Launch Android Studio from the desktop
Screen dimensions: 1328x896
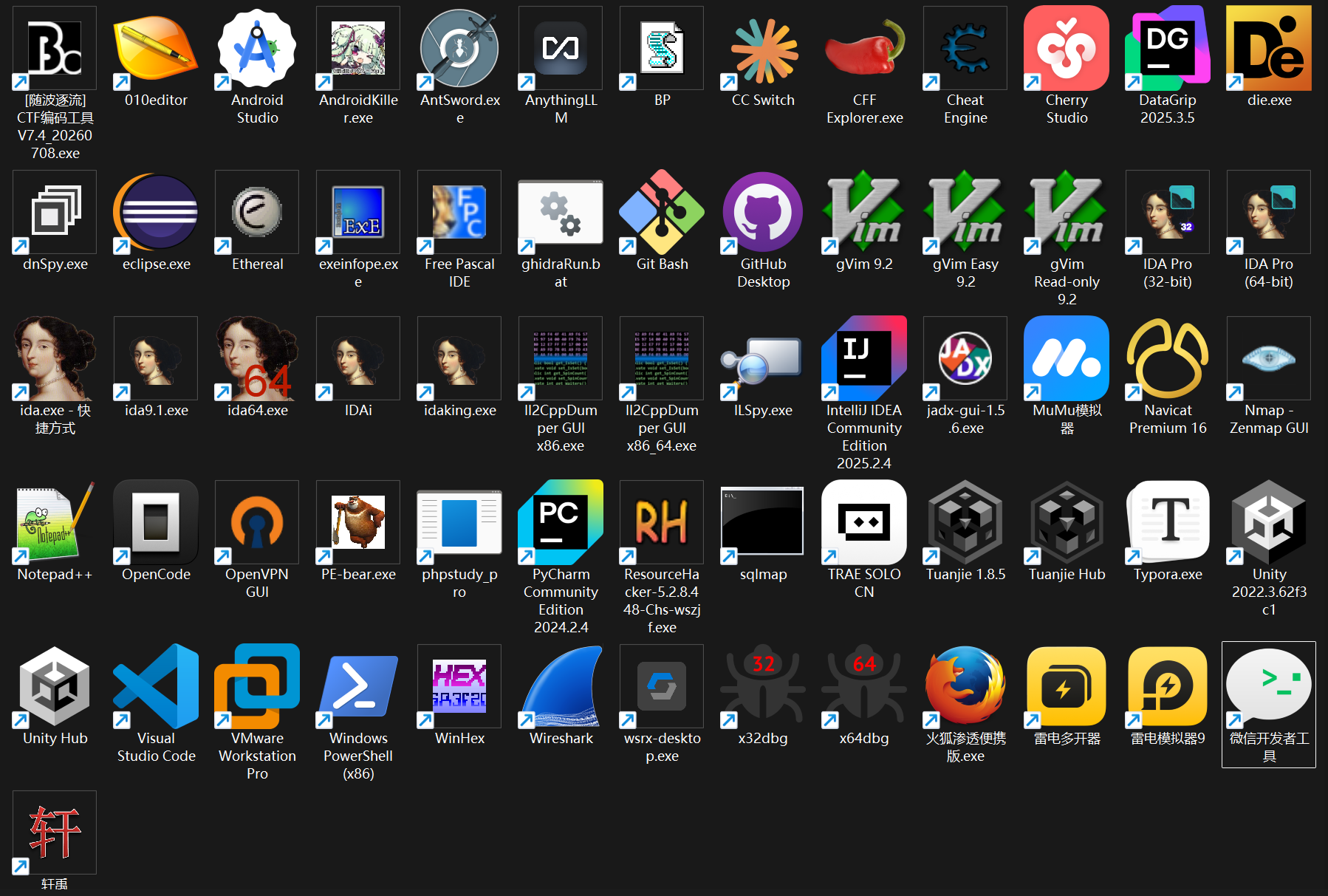tap(257, 48)
